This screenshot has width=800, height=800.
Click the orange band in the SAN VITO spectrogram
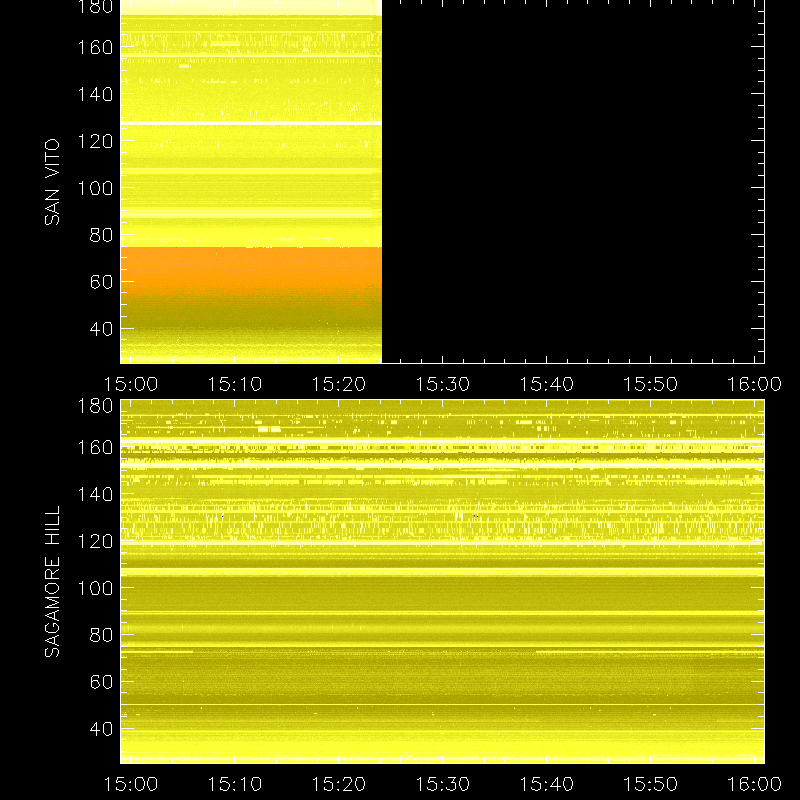click(251, 270)
